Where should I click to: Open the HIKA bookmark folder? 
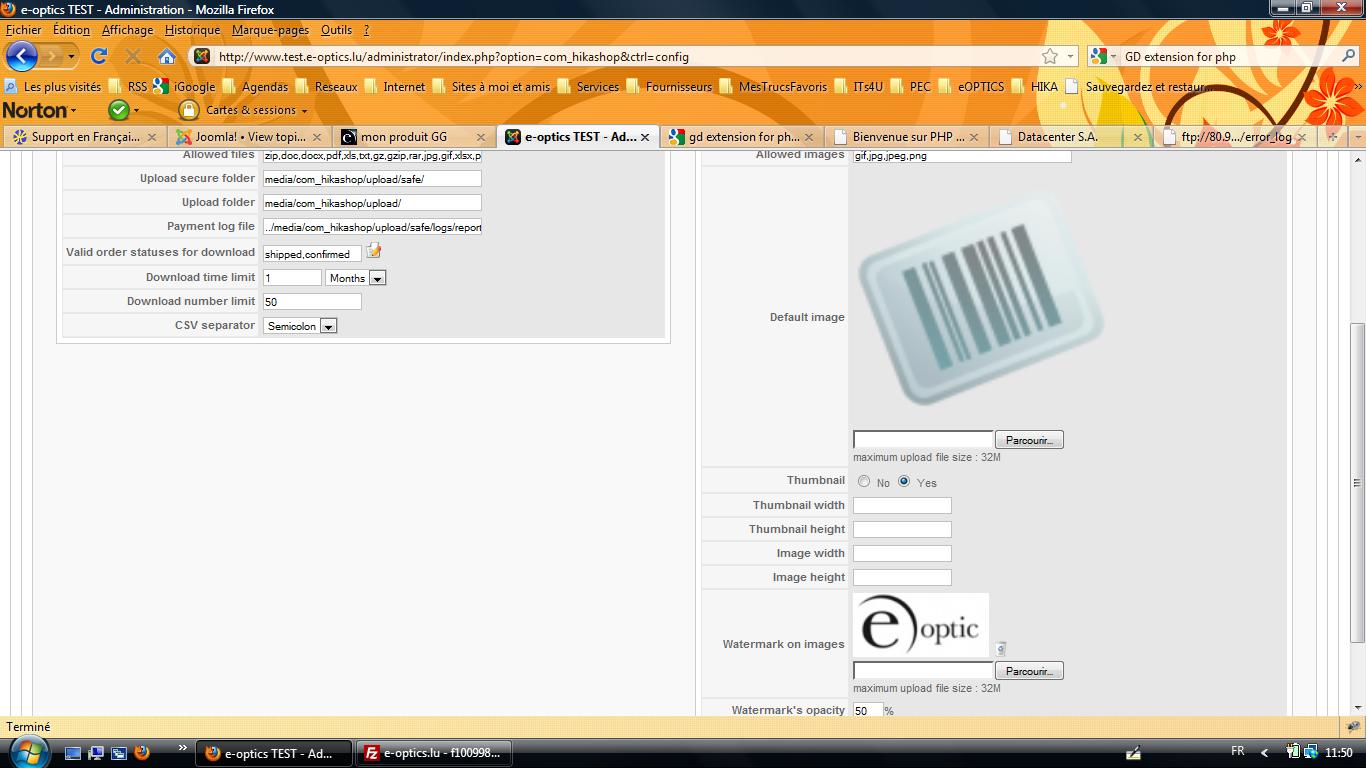click(x=1034, y=87)
